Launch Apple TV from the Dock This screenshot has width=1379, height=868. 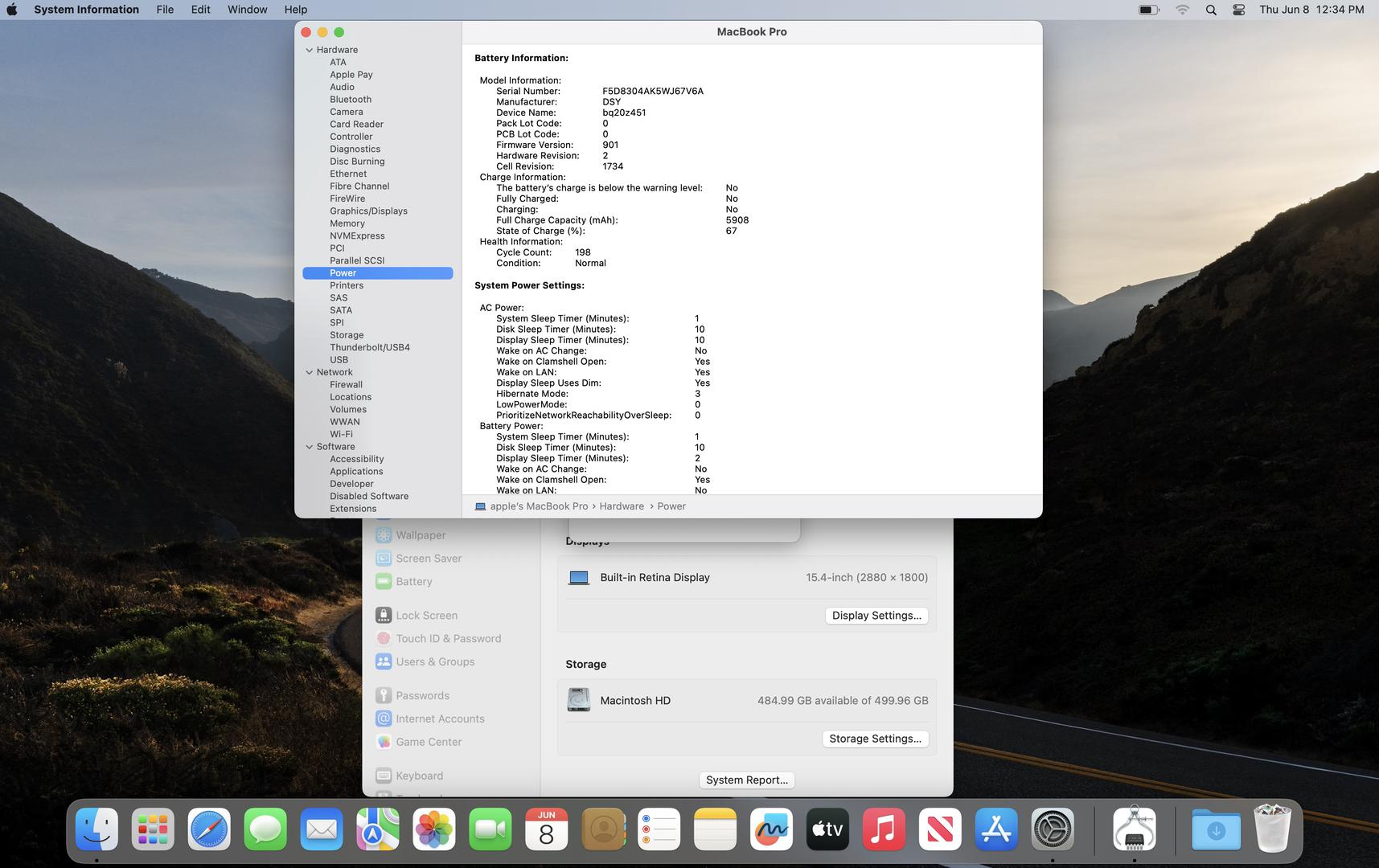[x=827, y=829]
